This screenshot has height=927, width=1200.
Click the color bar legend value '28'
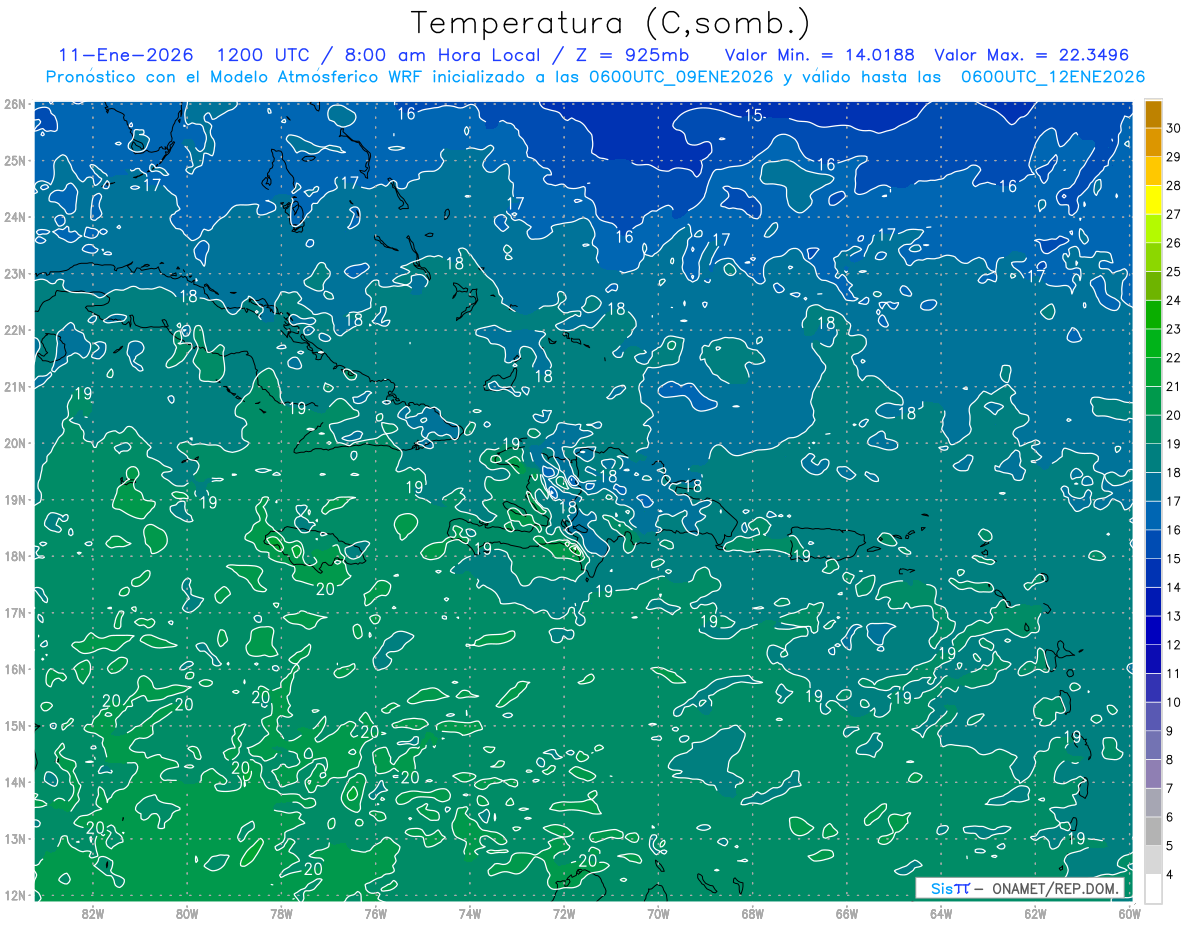(1173, 186)
